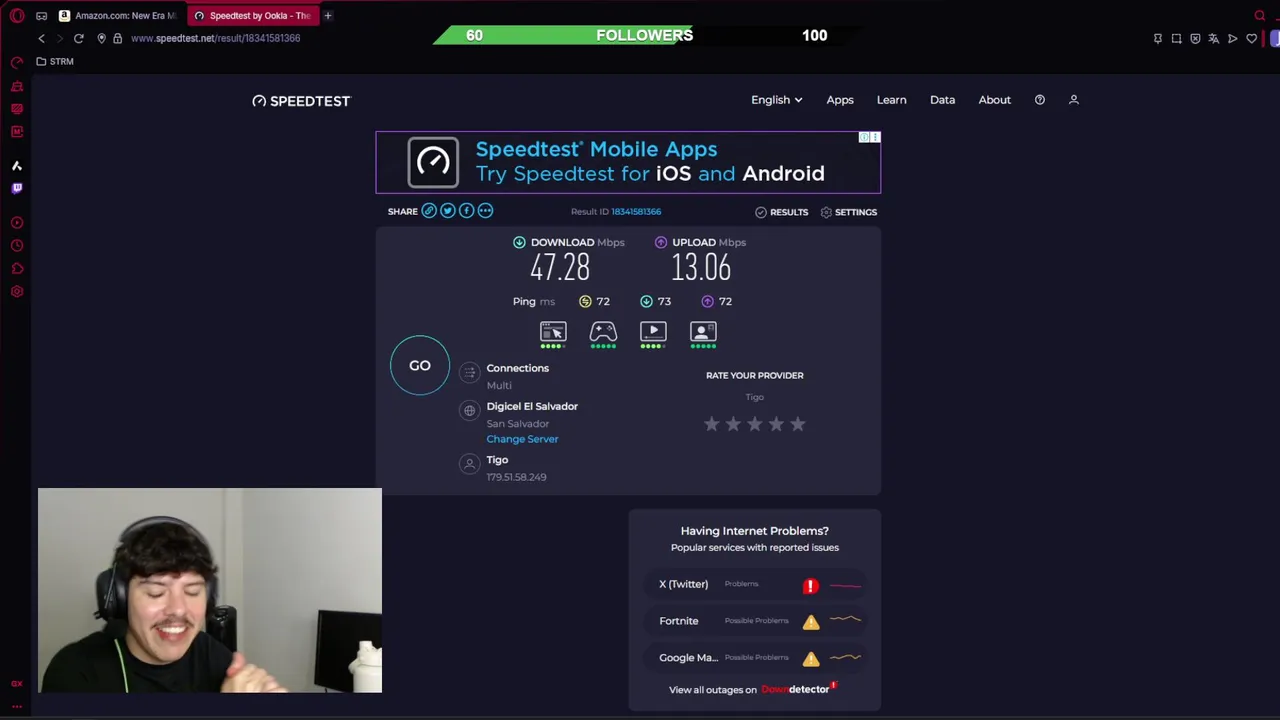Screen dimensions: 1280x720
Task: Switch to the Amazon.com tab
Action: (x=119, y=16)
